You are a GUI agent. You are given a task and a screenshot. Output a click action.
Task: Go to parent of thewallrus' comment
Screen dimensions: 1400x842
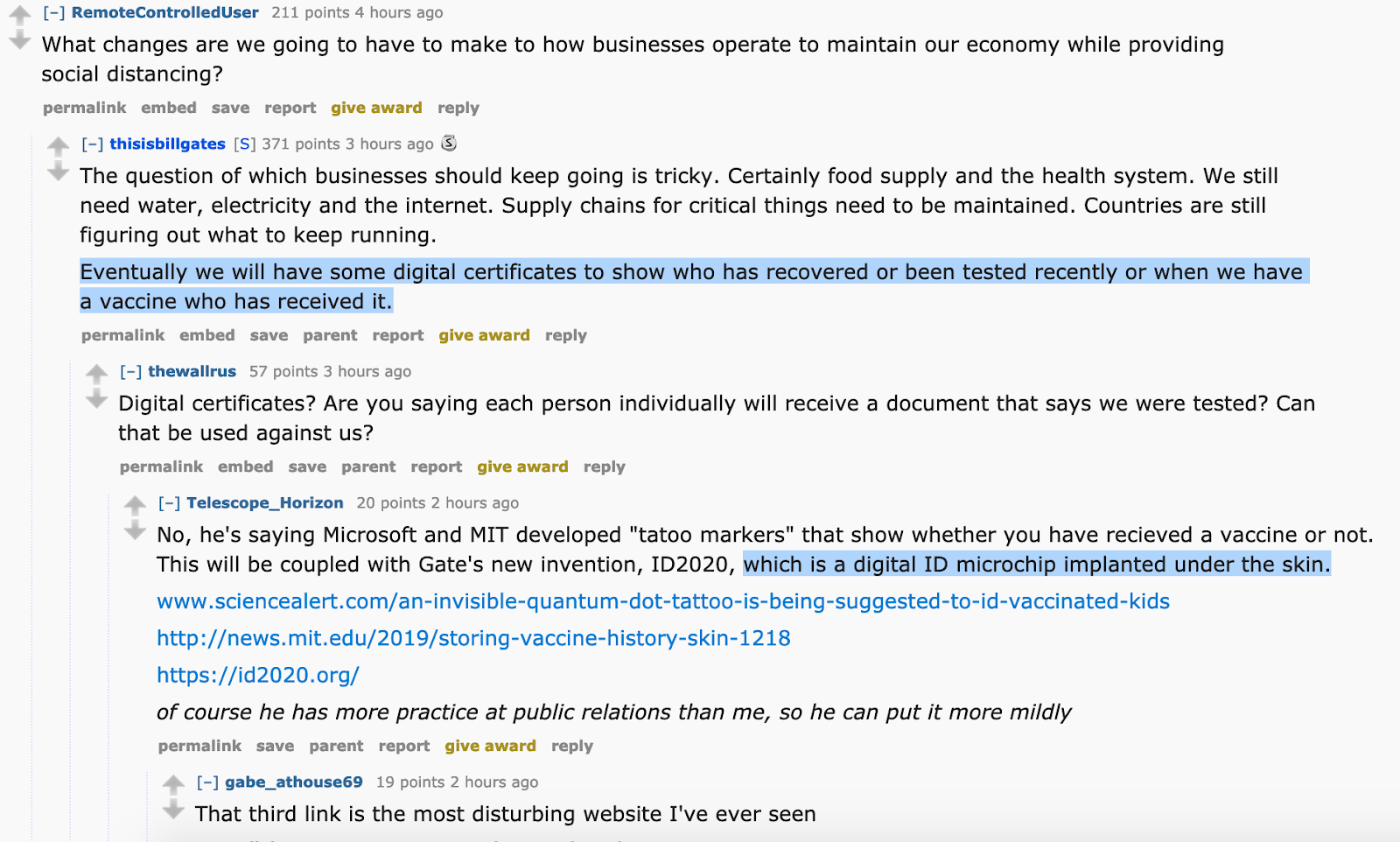pos(368,467)
